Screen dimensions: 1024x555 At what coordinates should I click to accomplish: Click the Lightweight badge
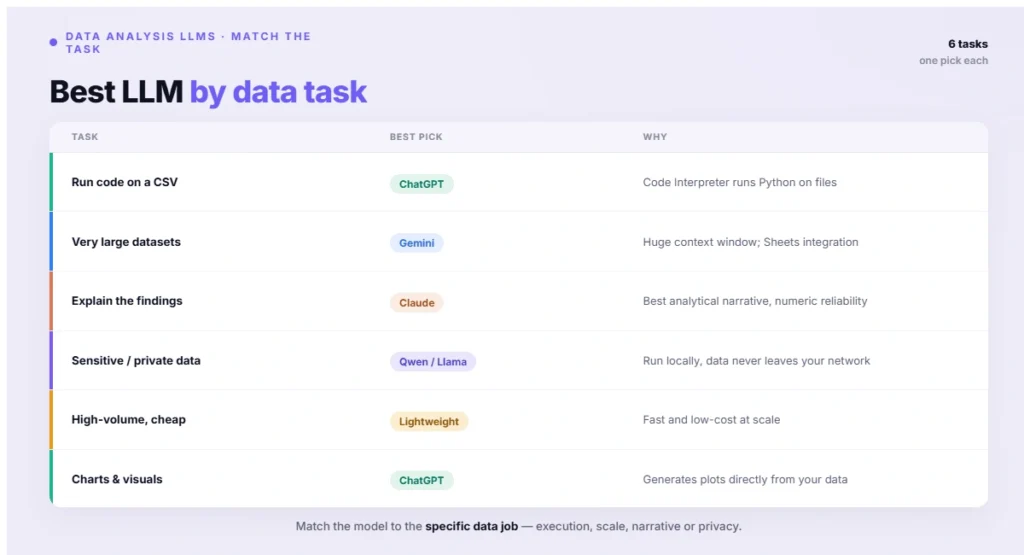click(429, 421)
